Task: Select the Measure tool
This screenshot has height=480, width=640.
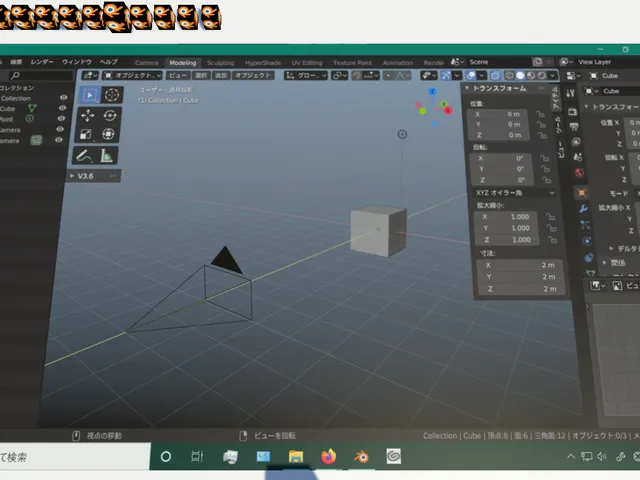Action: 107,156
